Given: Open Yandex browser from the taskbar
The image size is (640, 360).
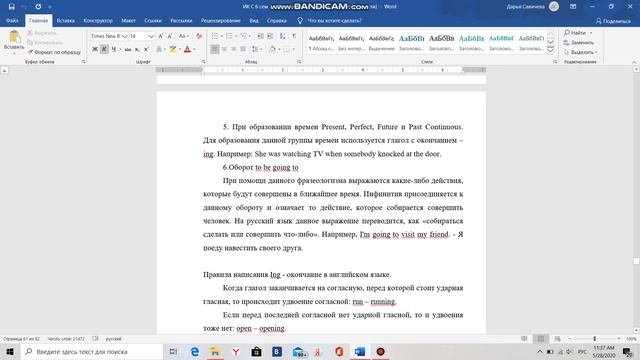Looking at the screenshot, I should 236,351.
